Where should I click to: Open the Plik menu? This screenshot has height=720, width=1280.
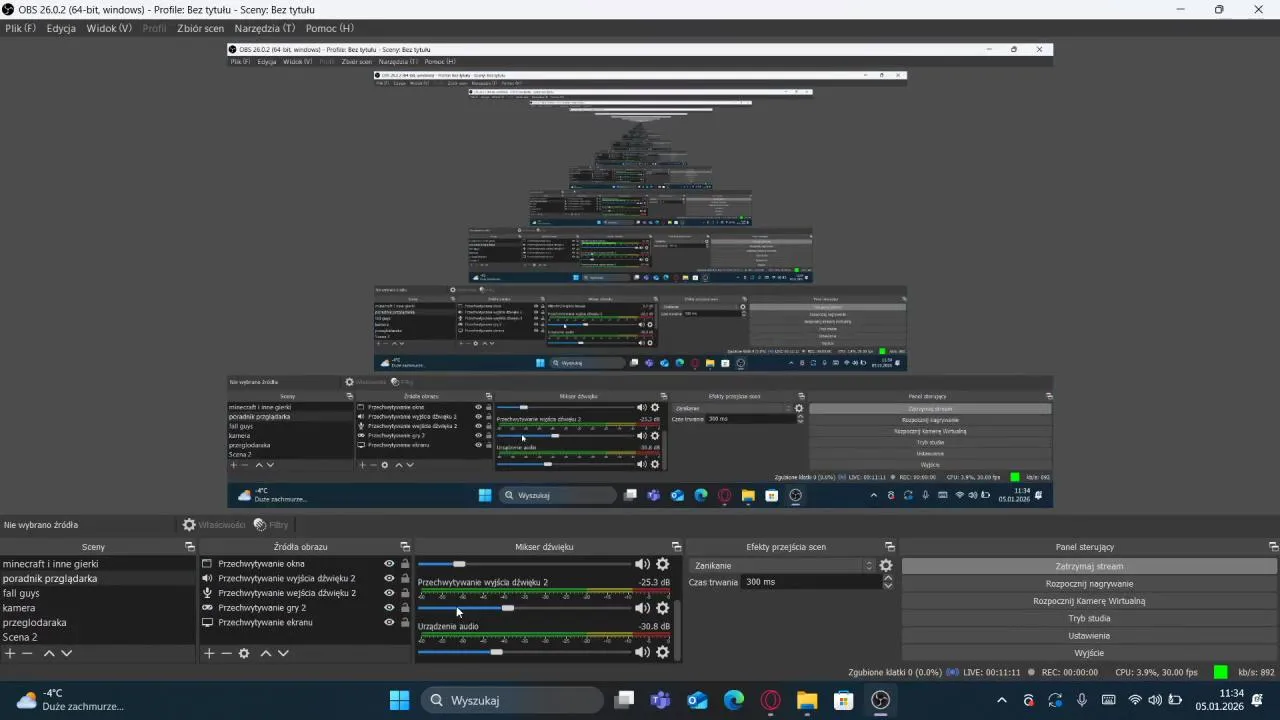pyautogui.click(x=20, y=28)
